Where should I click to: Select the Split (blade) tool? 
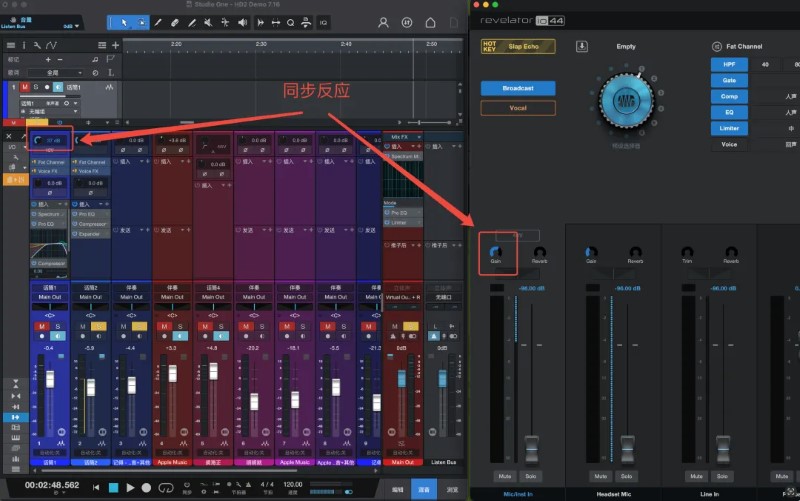click(158, 22)
